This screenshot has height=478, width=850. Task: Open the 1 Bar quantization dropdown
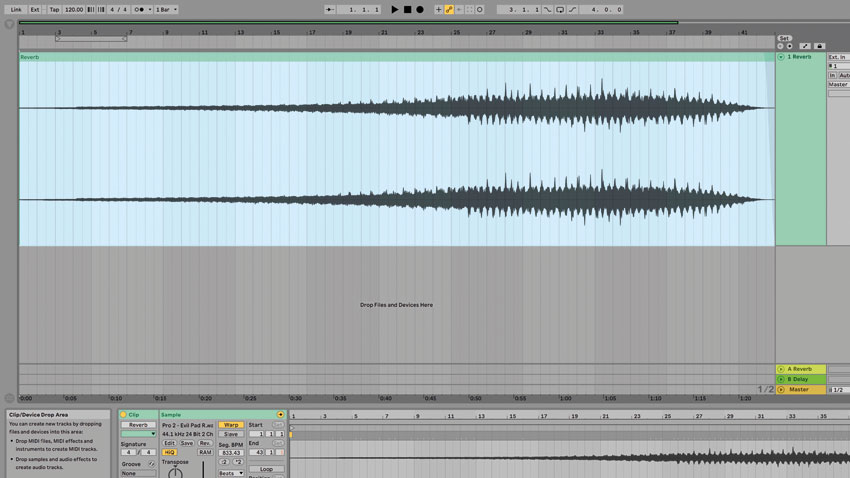tap(166, 9)
